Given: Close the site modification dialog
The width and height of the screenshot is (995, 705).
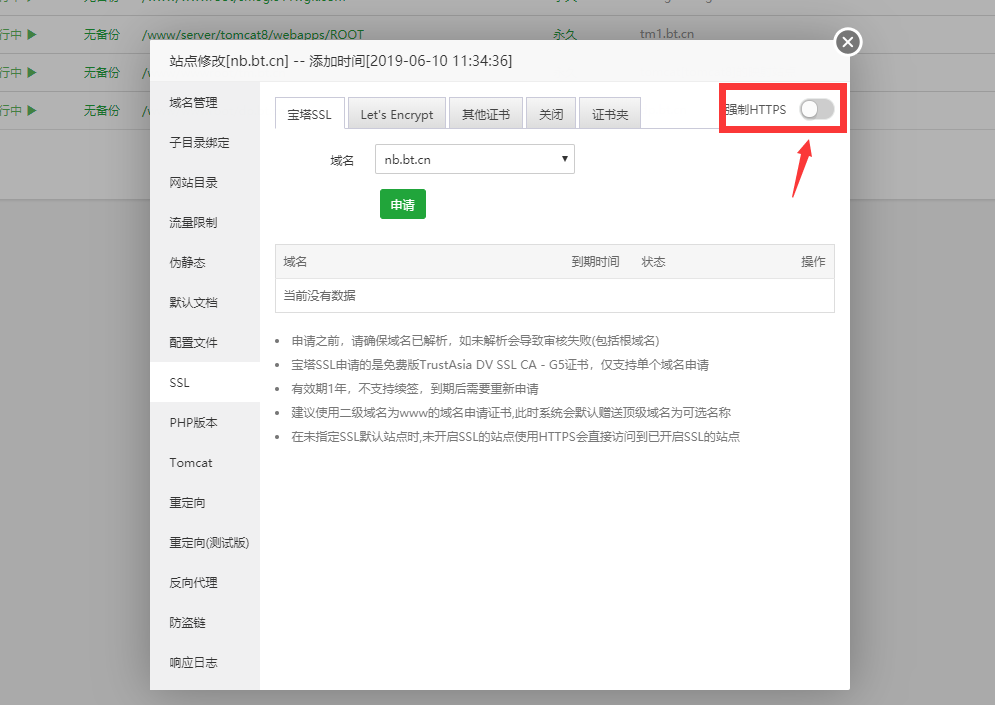Looking at the screenshot, I should click(847, 42).
